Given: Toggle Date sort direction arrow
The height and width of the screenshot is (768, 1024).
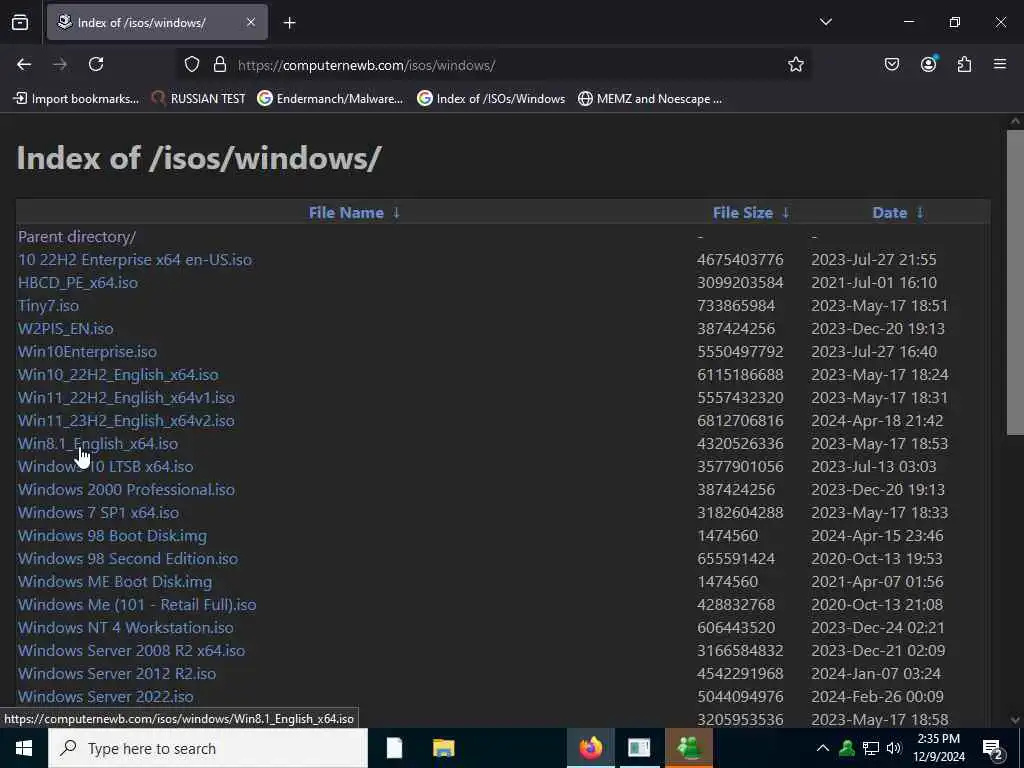Looking at the screenshot, I should pos(920,212).
